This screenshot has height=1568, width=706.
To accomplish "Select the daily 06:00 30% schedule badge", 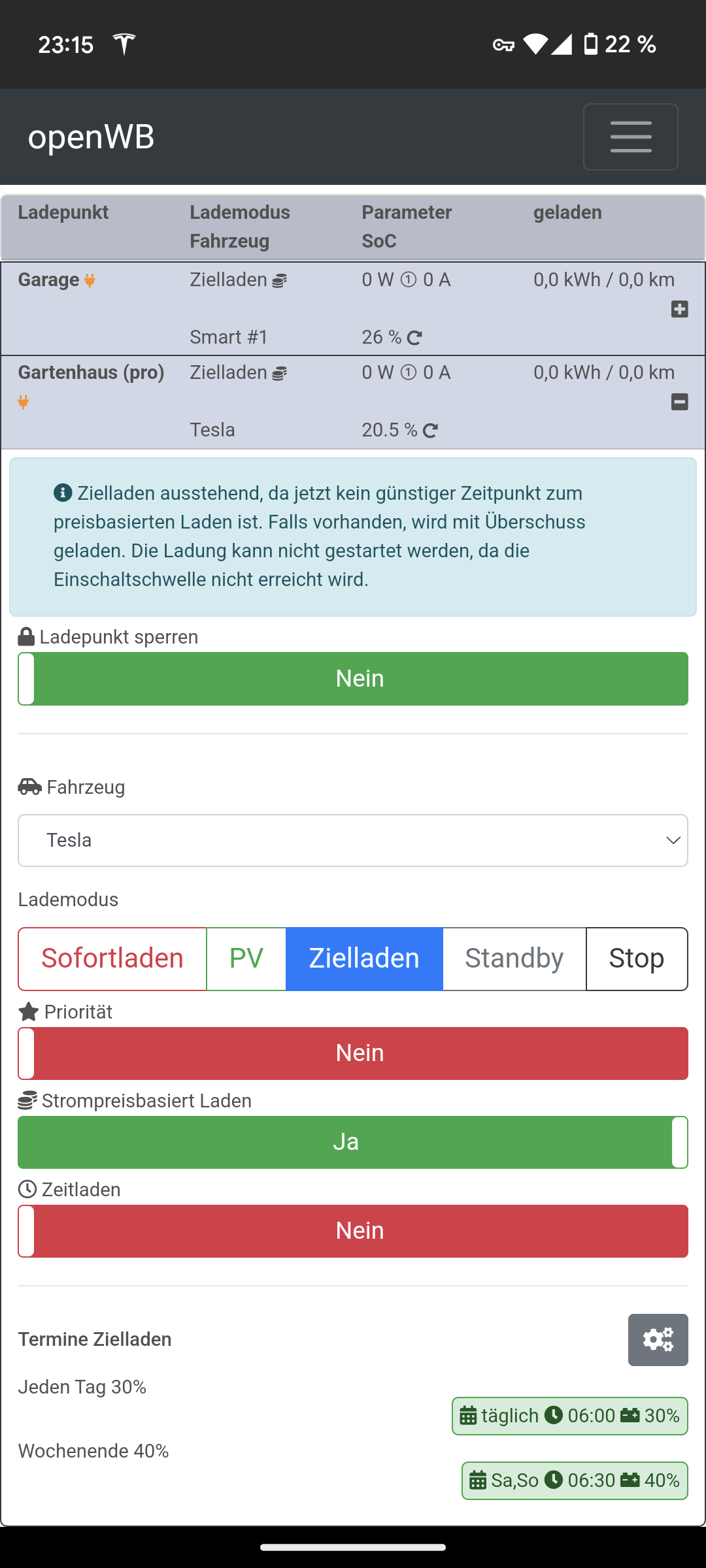I will (569, 1416).
